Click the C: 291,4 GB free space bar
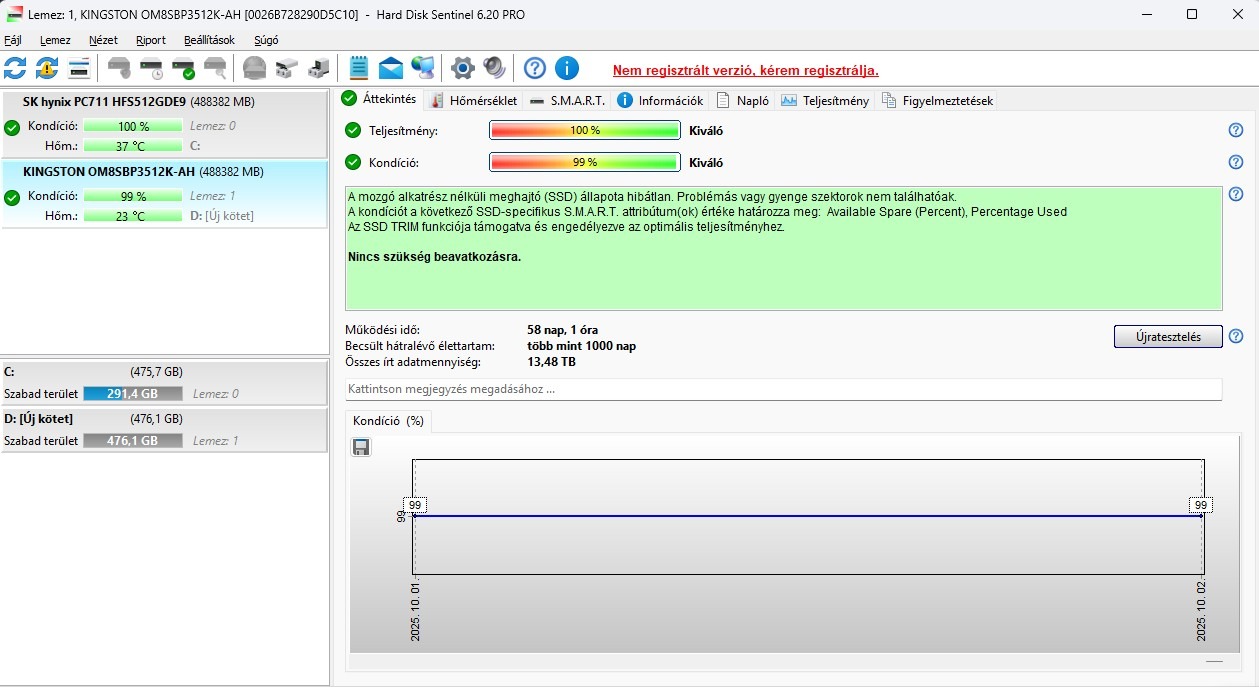1259x687 pixels. [x=133, y=394]
